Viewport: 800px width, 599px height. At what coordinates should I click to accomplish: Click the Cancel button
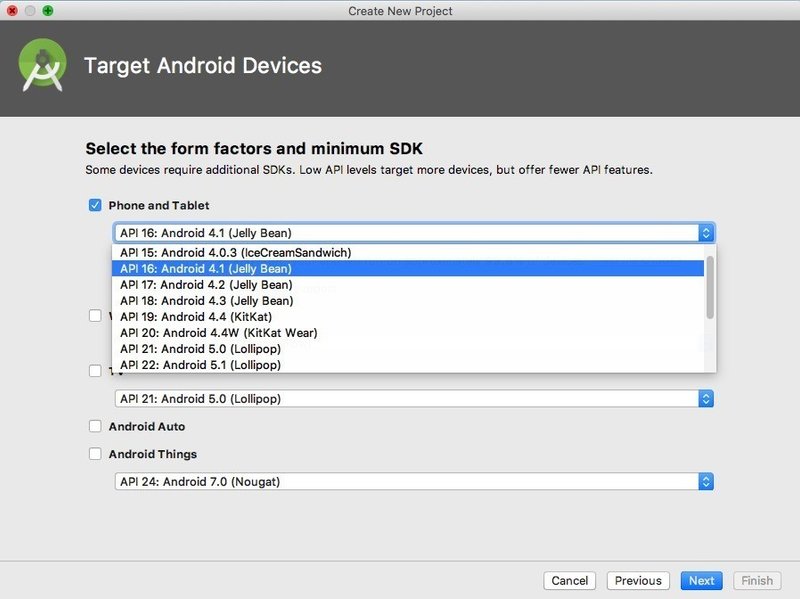[x=569, y=581]
